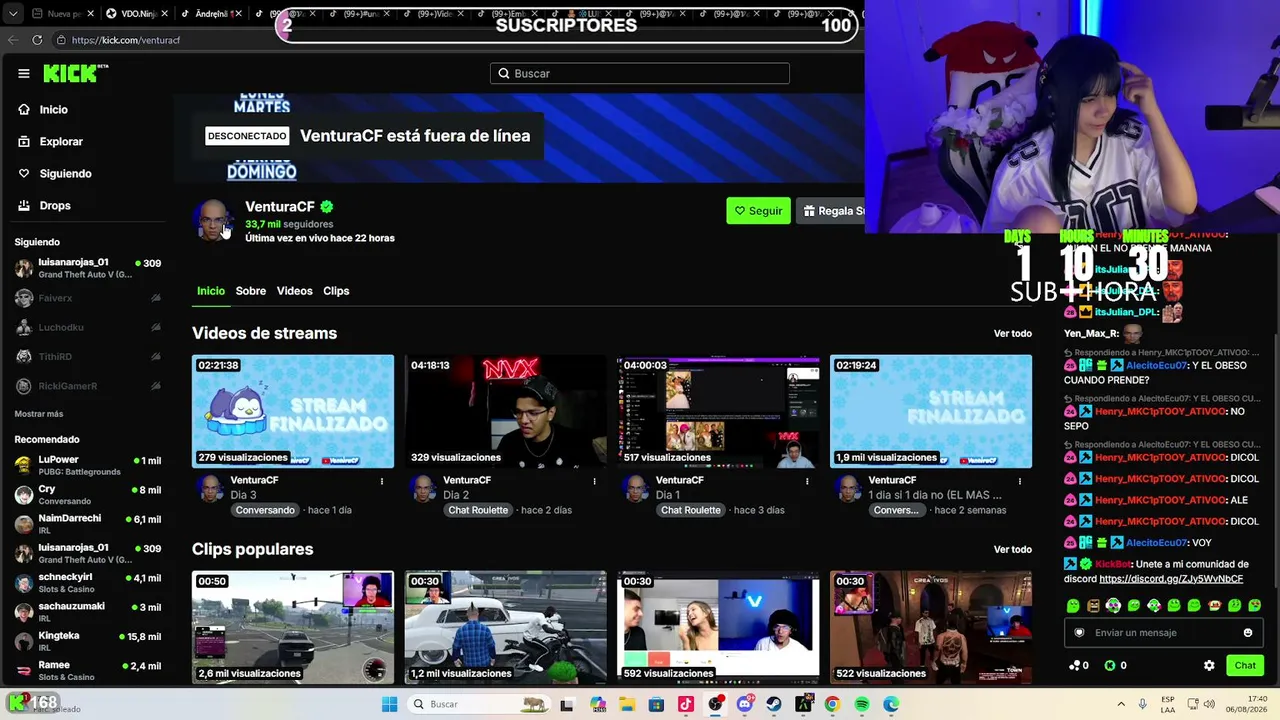Viewport: 1280px width, 720px height.
Task: Open TithiRD channel in Siguiendo list
Action: pos(88,357)
